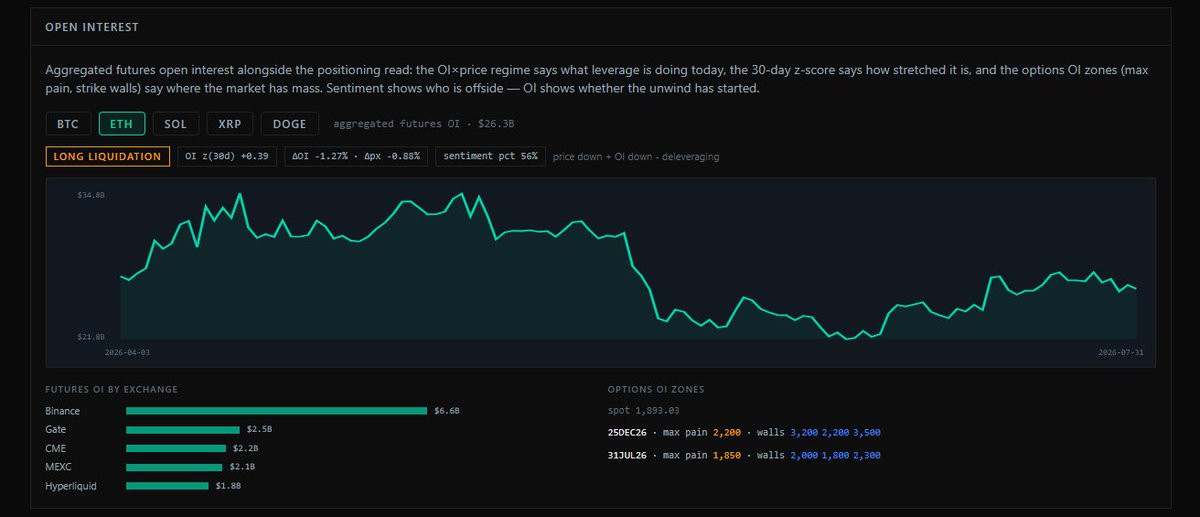Click the Gate exchange label
1200x517 pixels.
[56, 429]
